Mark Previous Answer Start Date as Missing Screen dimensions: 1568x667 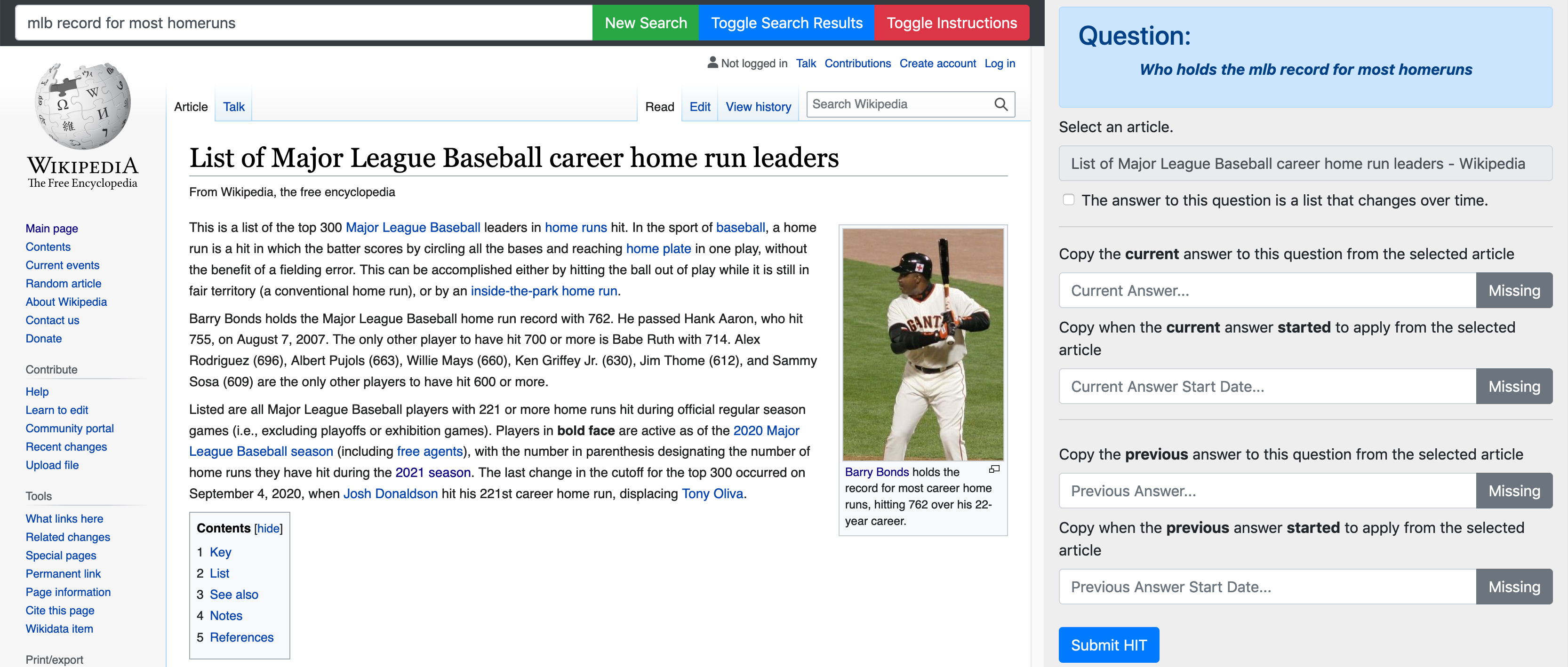(x=1514, y=587)
